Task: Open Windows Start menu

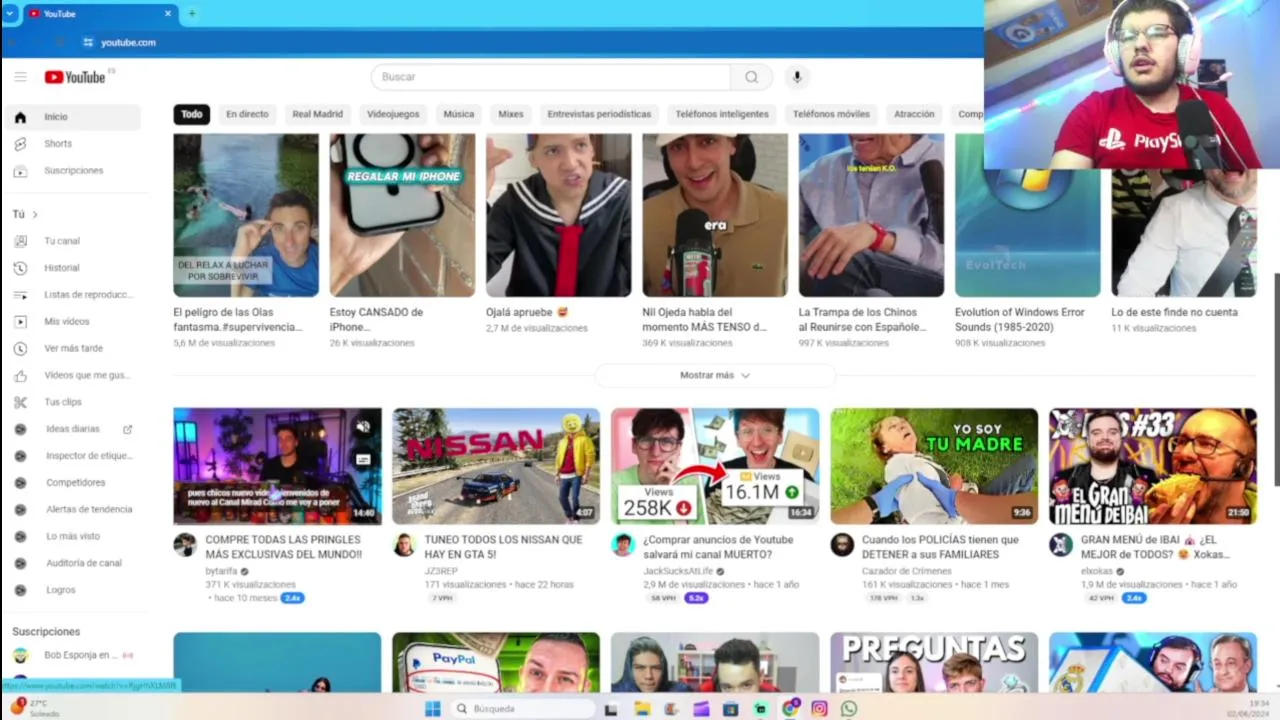Action: point(432,708)
